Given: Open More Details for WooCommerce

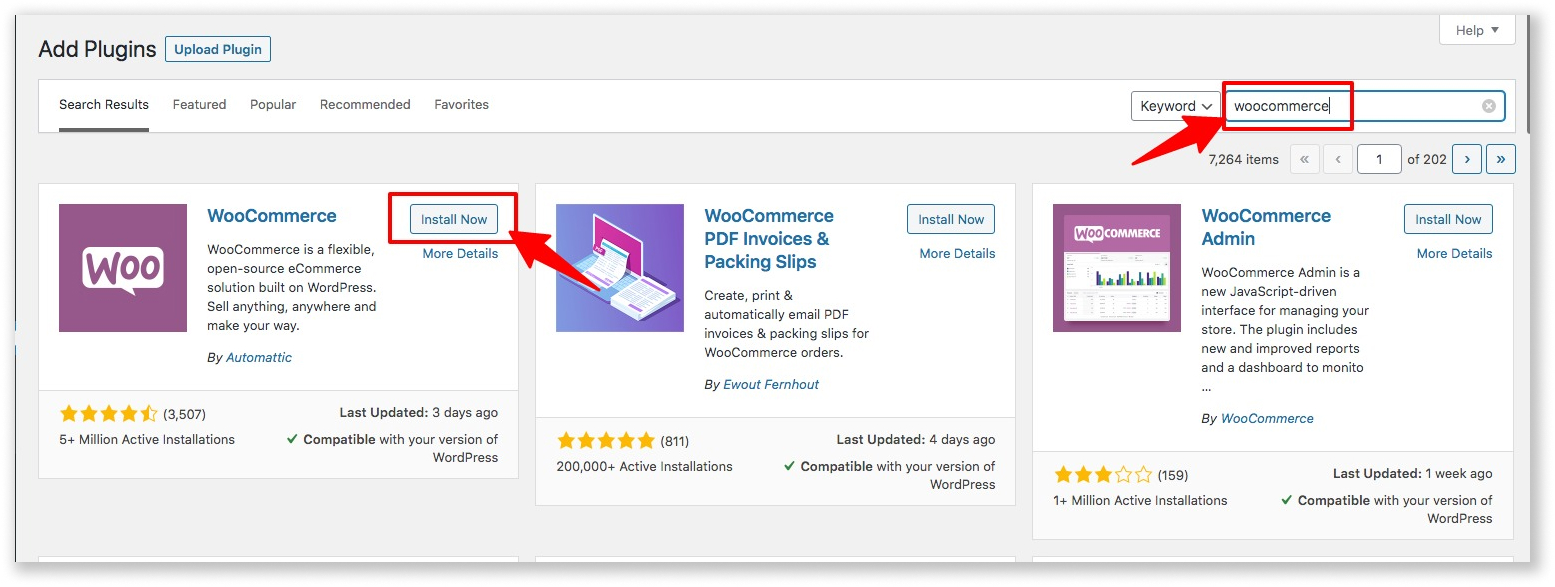Looking at the screenshot, I should pyautogui.click(x=460, y=254).
